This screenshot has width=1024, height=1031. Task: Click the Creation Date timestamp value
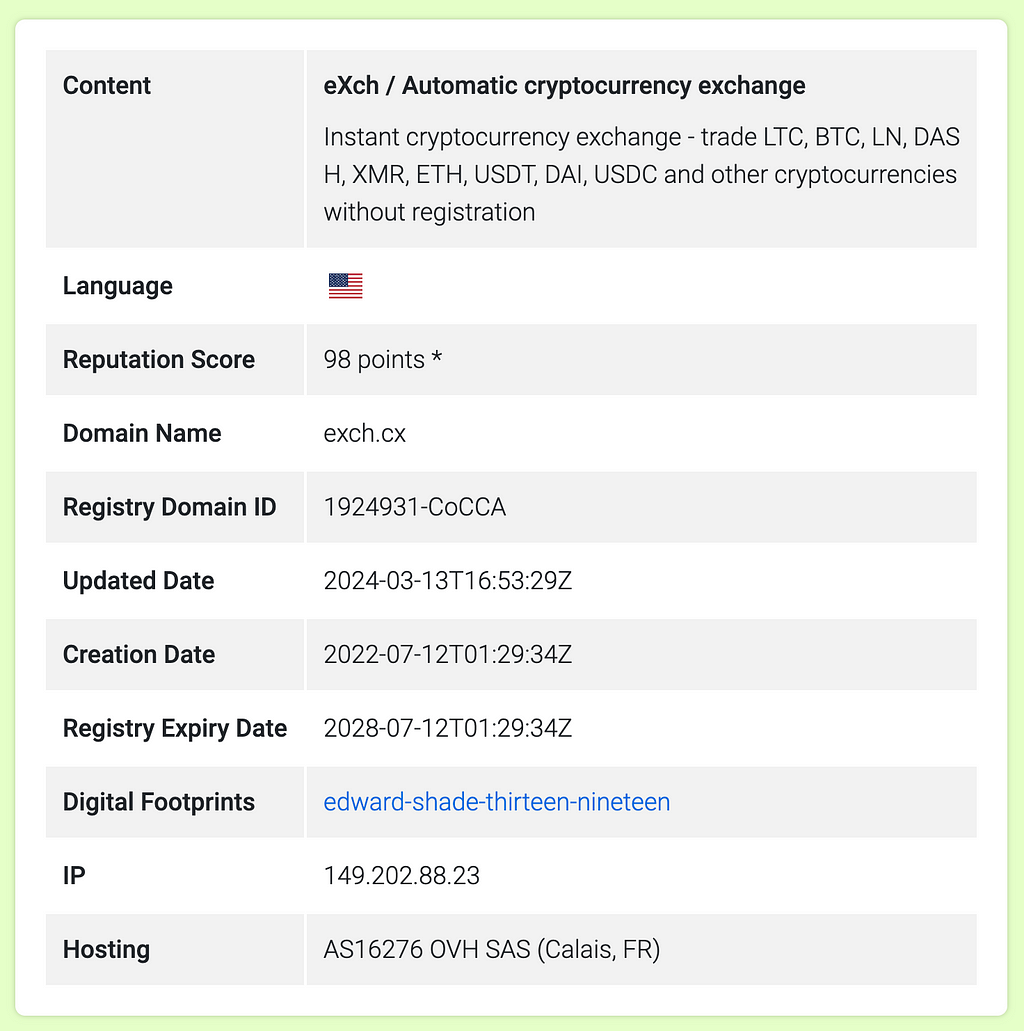[447, 654]
